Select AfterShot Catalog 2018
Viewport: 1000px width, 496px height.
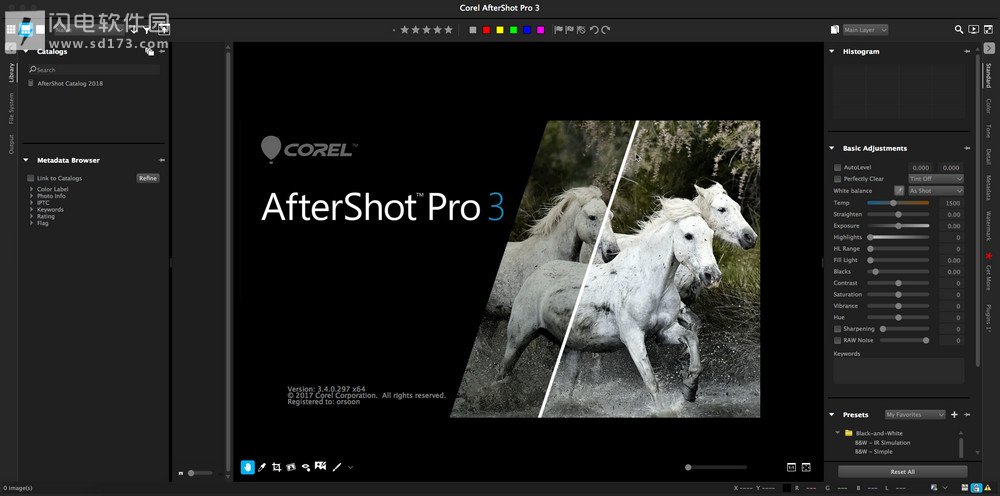pos(70,84)
